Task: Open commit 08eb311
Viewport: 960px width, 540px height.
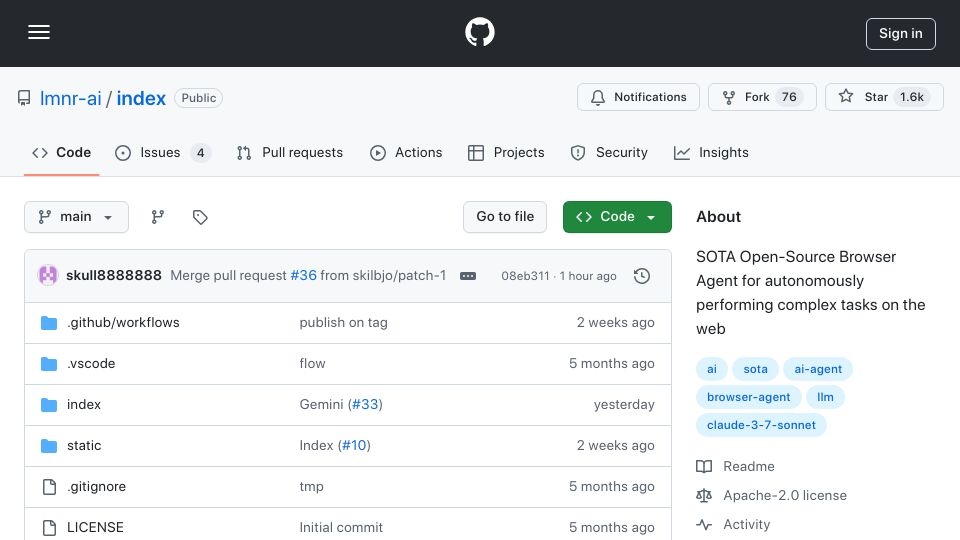Action: tap(525, 276)
